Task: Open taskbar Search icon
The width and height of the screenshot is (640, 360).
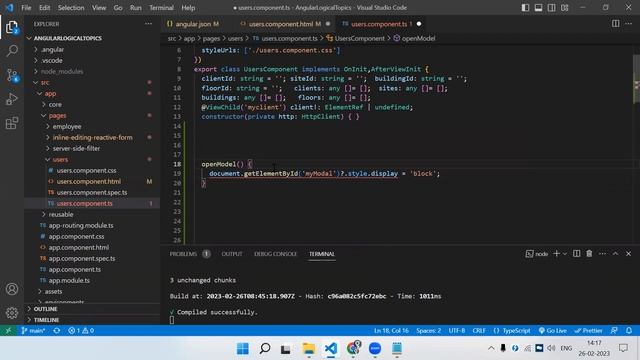Action: tap(265, 348)
